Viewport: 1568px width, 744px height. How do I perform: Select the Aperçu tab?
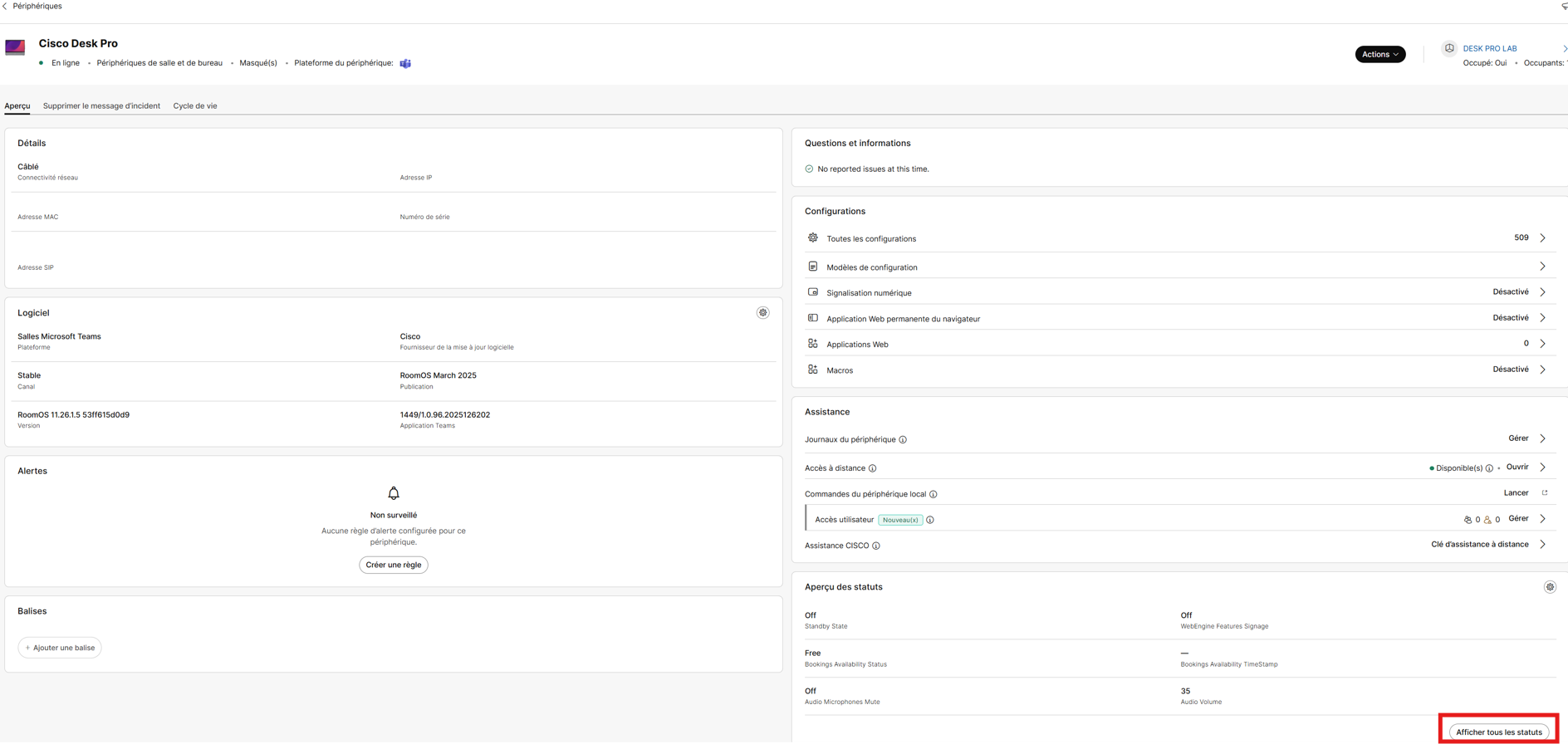[x=17, y=105]
